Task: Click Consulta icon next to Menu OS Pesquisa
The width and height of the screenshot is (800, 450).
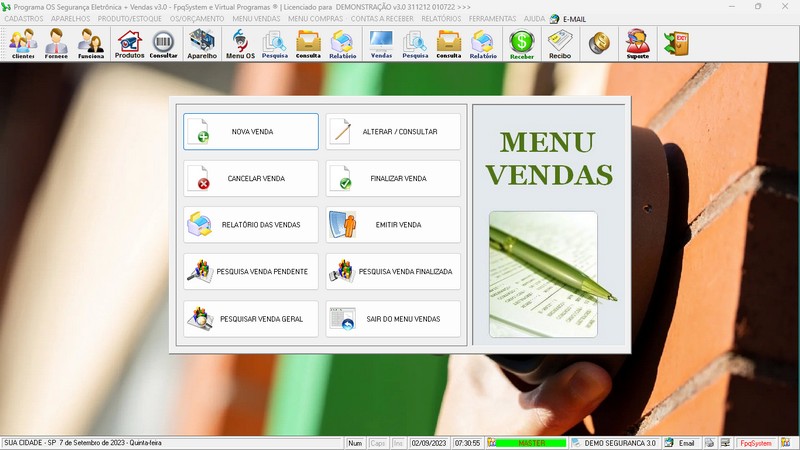Action: (308, 44)
